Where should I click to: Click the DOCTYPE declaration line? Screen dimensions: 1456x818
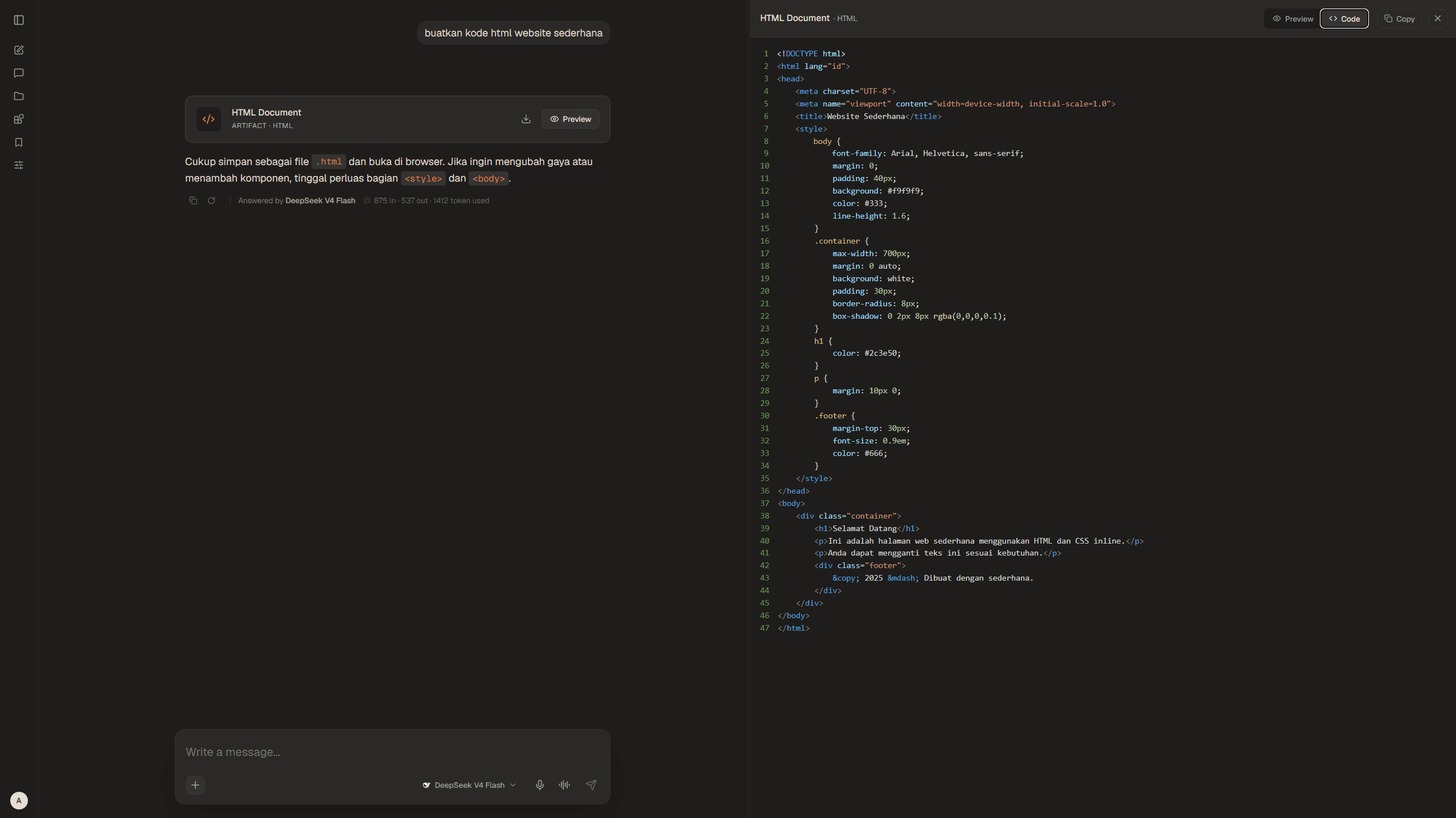[811, 54]
